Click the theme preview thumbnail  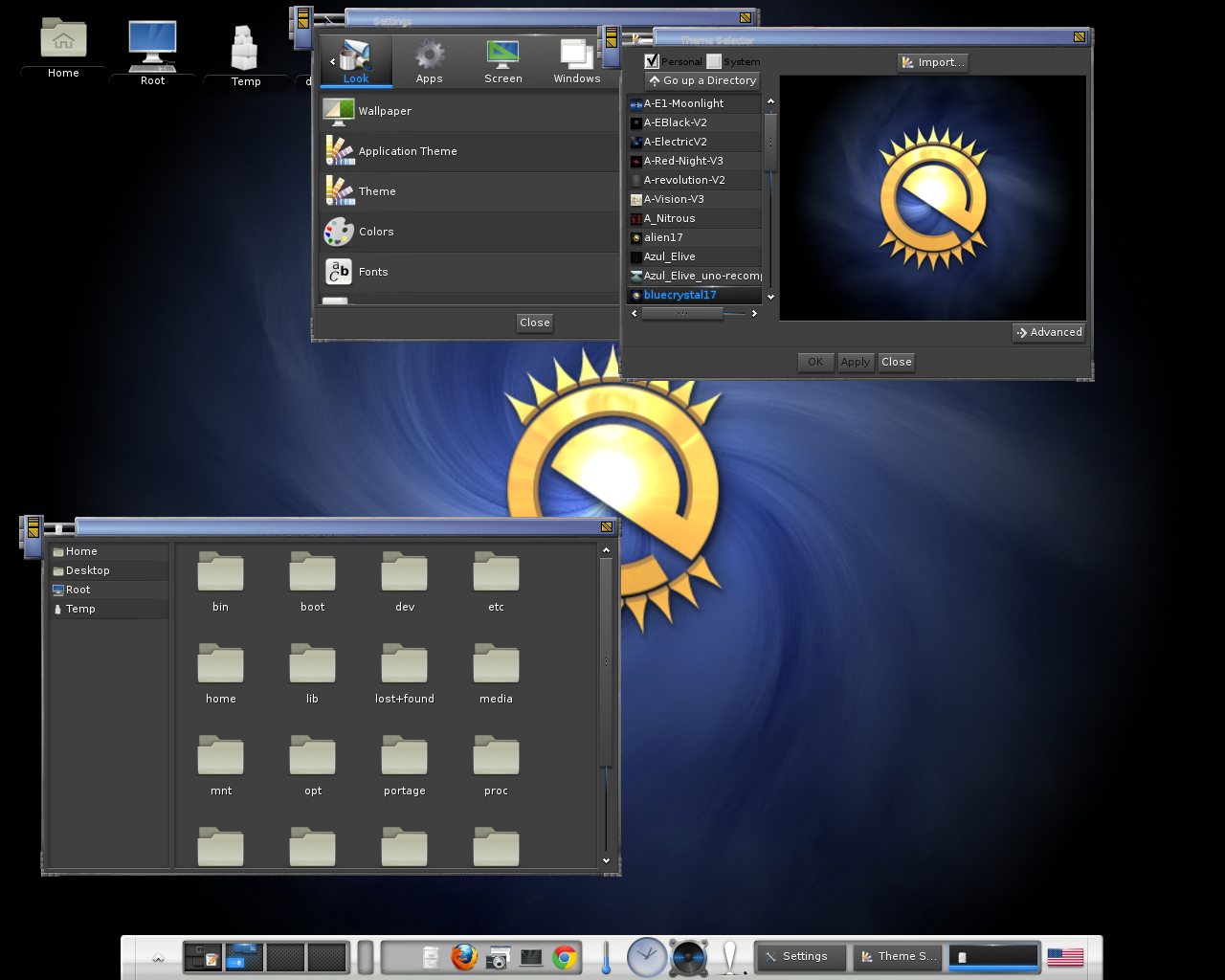[932, 198]
